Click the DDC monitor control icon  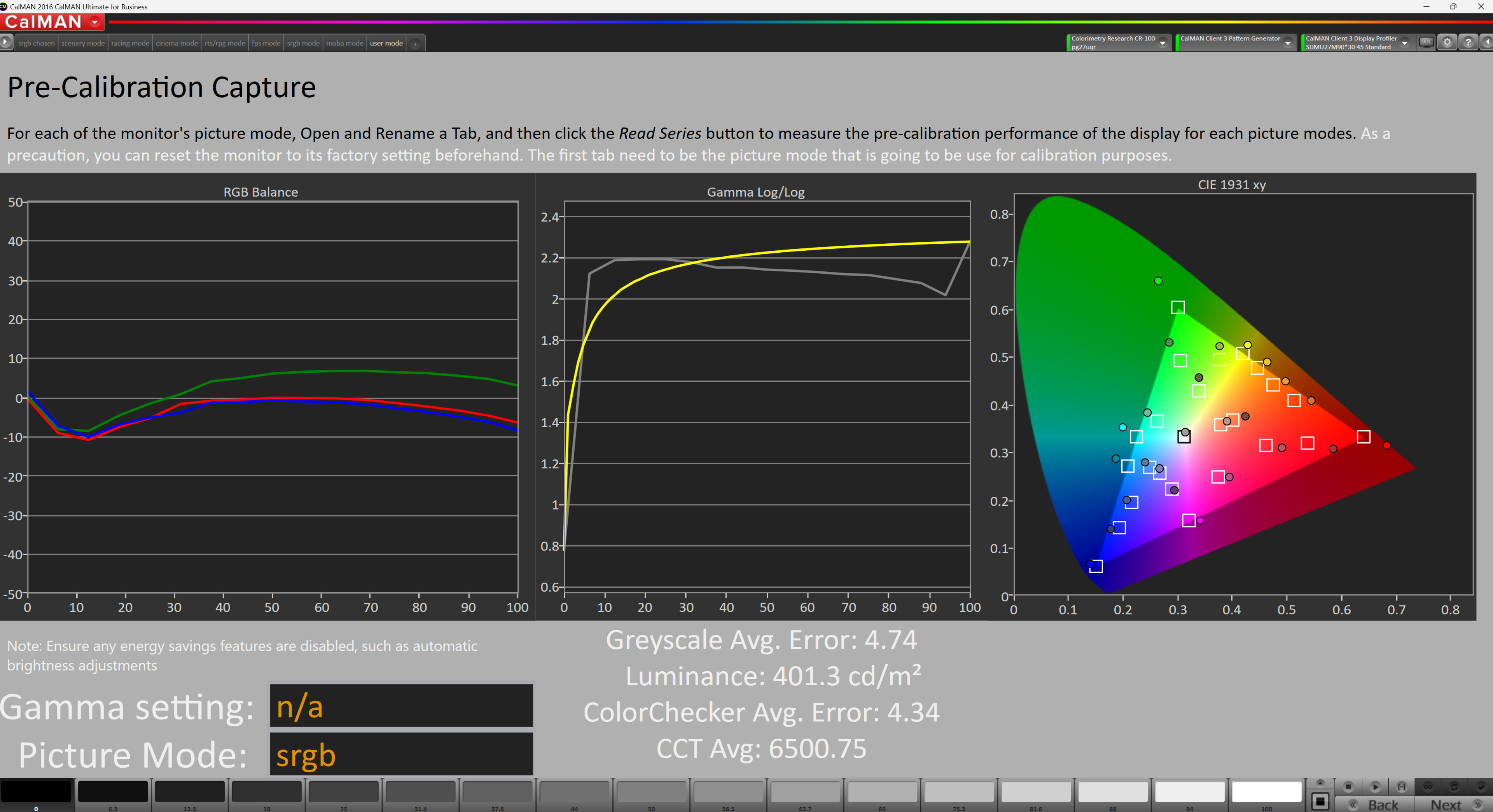tap(1427, 42)
